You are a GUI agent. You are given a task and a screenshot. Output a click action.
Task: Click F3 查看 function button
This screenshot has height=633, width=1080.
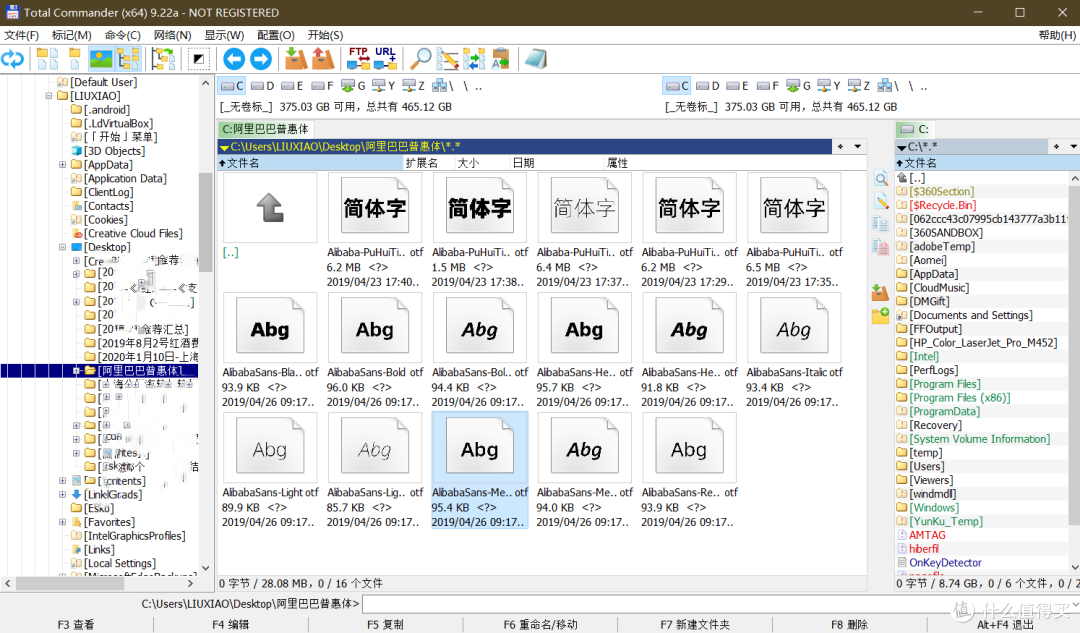[76, 625]
